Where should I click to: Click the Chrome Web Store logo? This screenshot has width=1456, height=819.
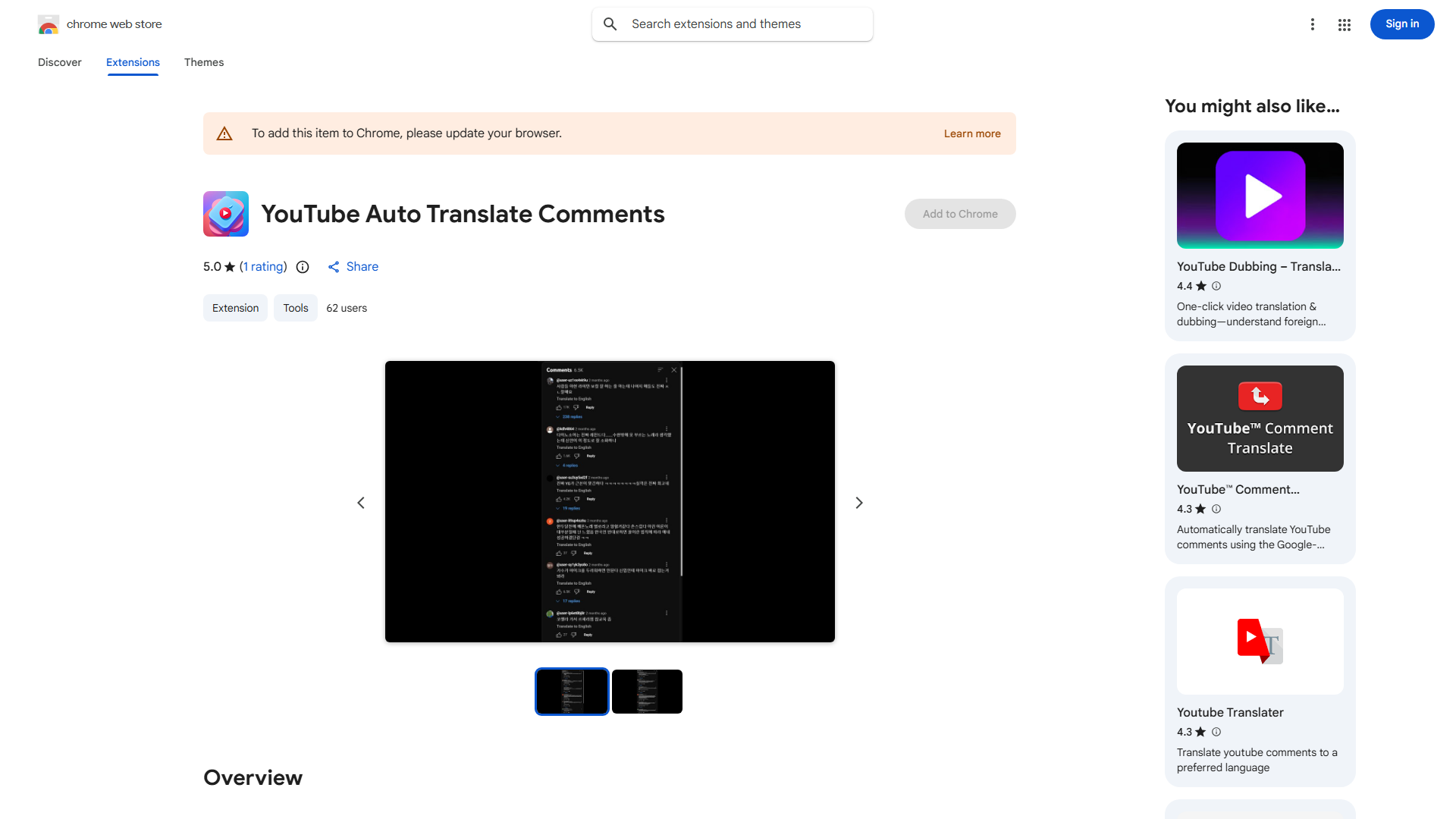(49, 24)
